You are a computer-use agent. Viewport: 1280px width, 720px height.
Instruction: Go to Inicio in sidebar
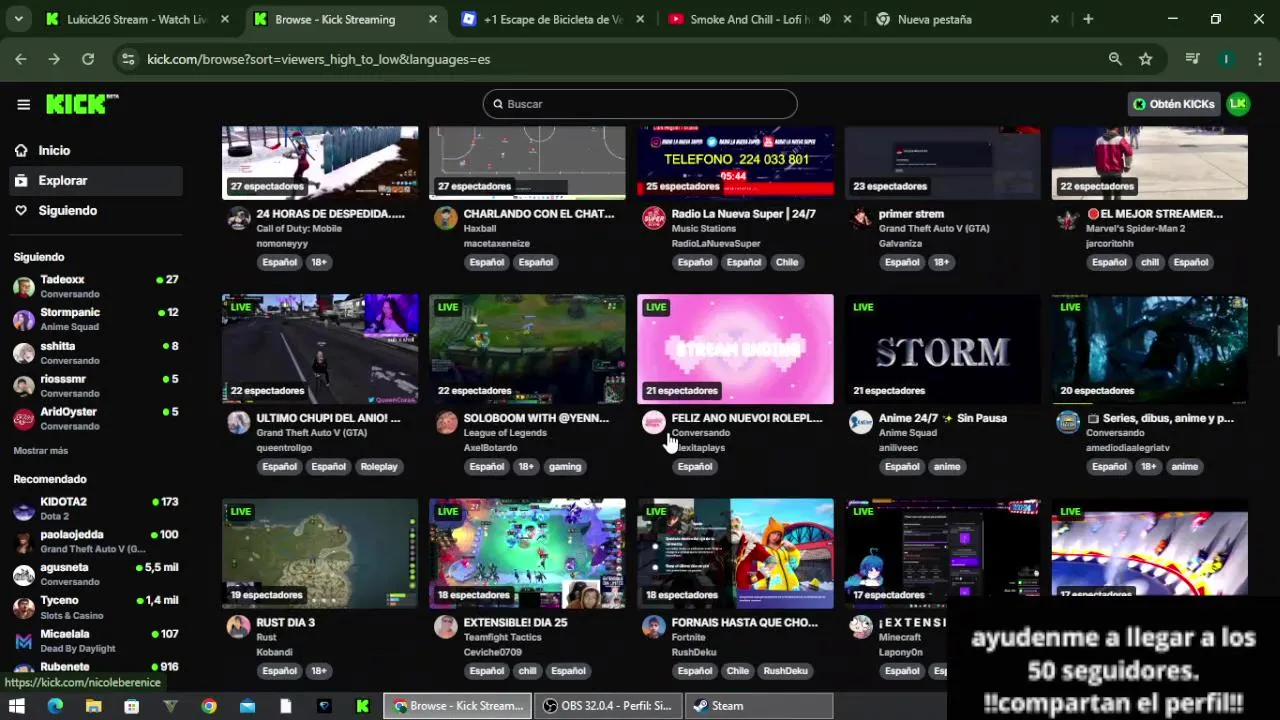pyautogui.click(x=96, y=150)
